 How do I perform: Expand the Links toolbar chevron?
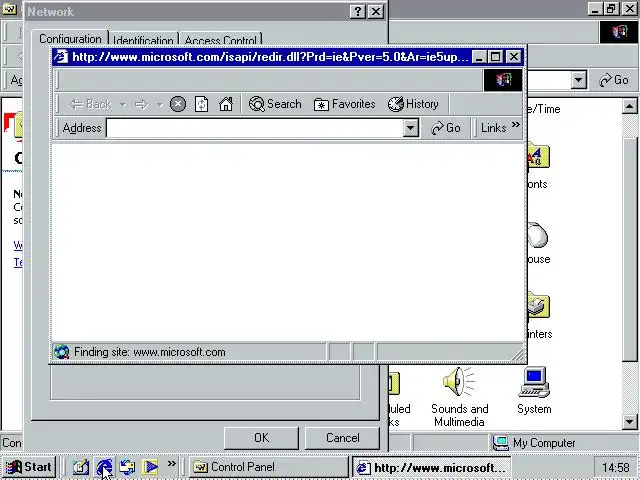[x=516, y=124]
